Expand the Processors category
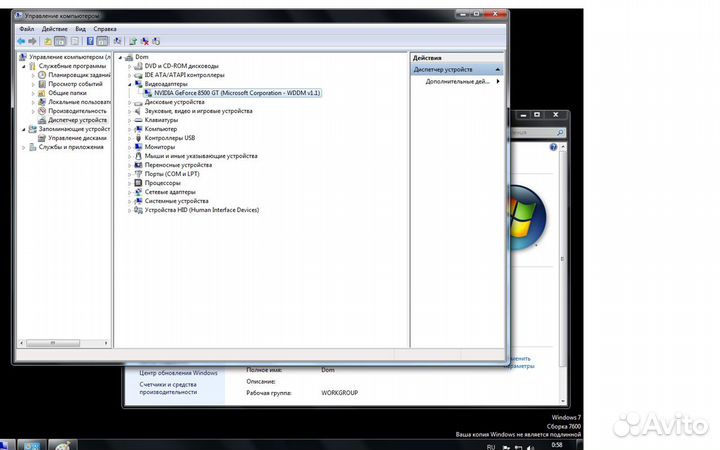The width and height of the screenshot is (720, 450). tap(129, 183)
